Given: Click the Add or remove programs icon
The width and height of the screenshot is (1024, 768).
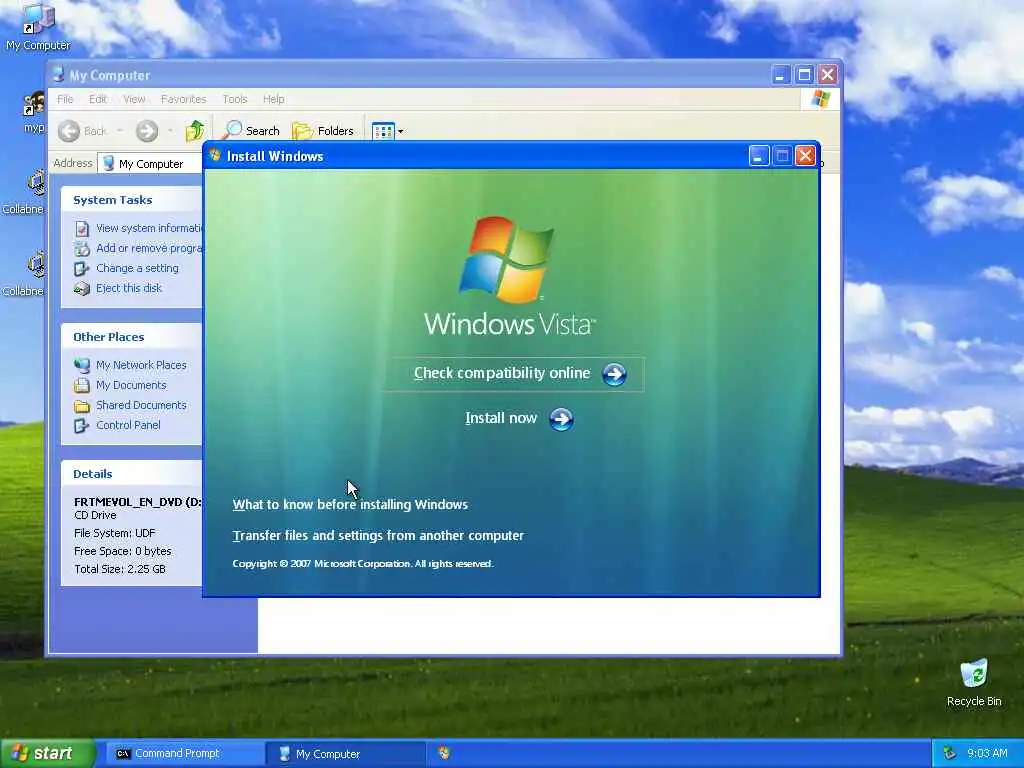Looking at the screenshot, I should coord(82,249).
